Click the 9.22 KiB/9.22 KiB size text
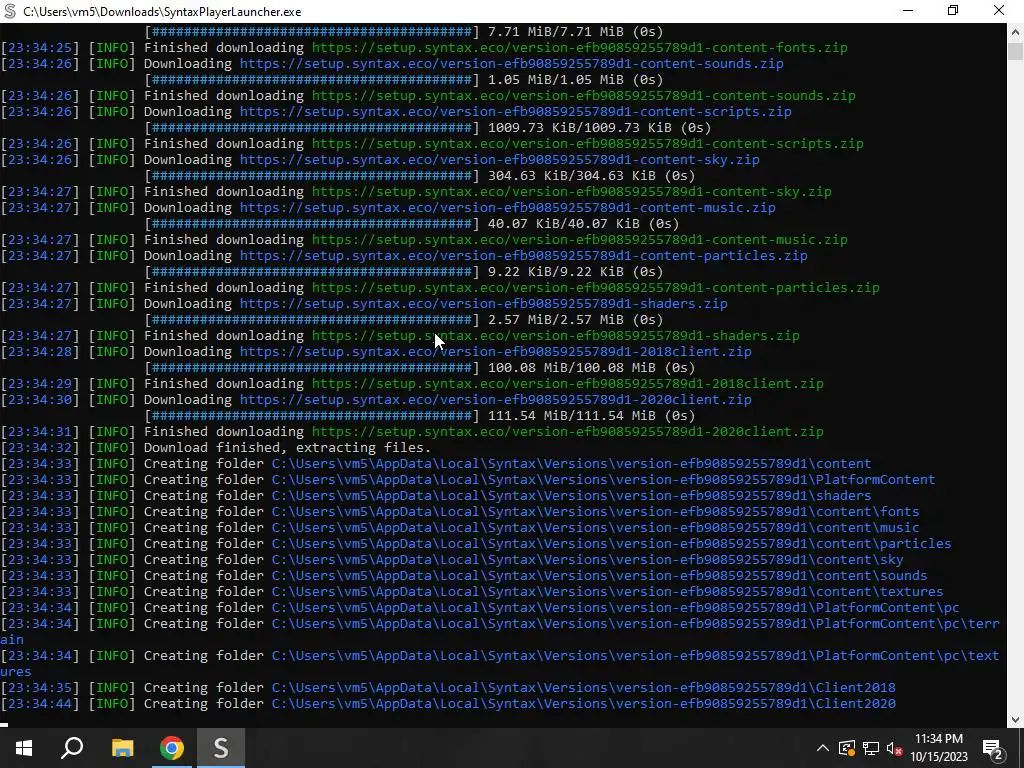Viewport: 1024px width, 768px height. click(554, 272)
